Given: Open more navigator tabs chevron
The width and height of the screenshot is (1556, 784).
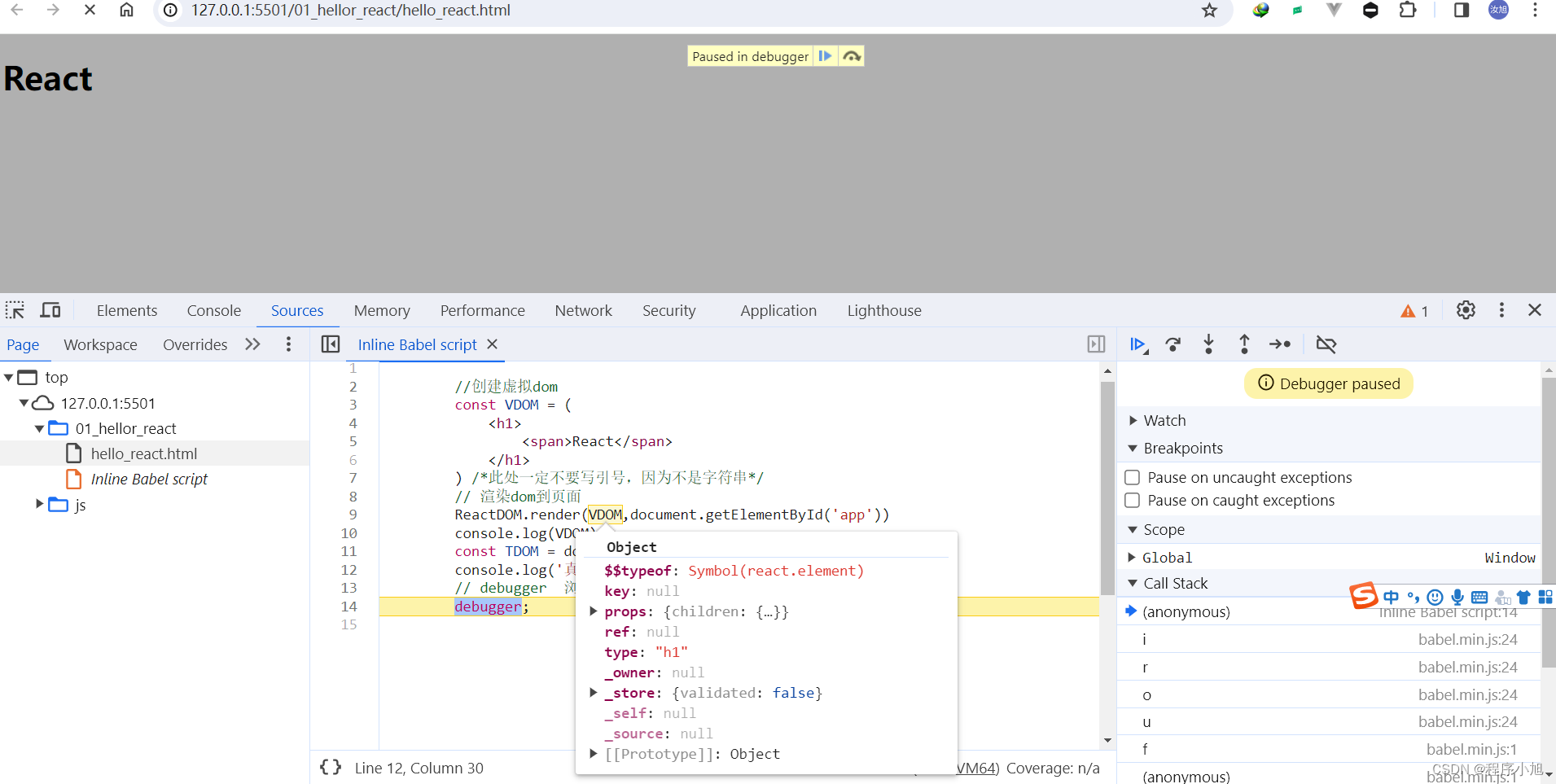Looking at the screenshot, I should pos(252,344).
